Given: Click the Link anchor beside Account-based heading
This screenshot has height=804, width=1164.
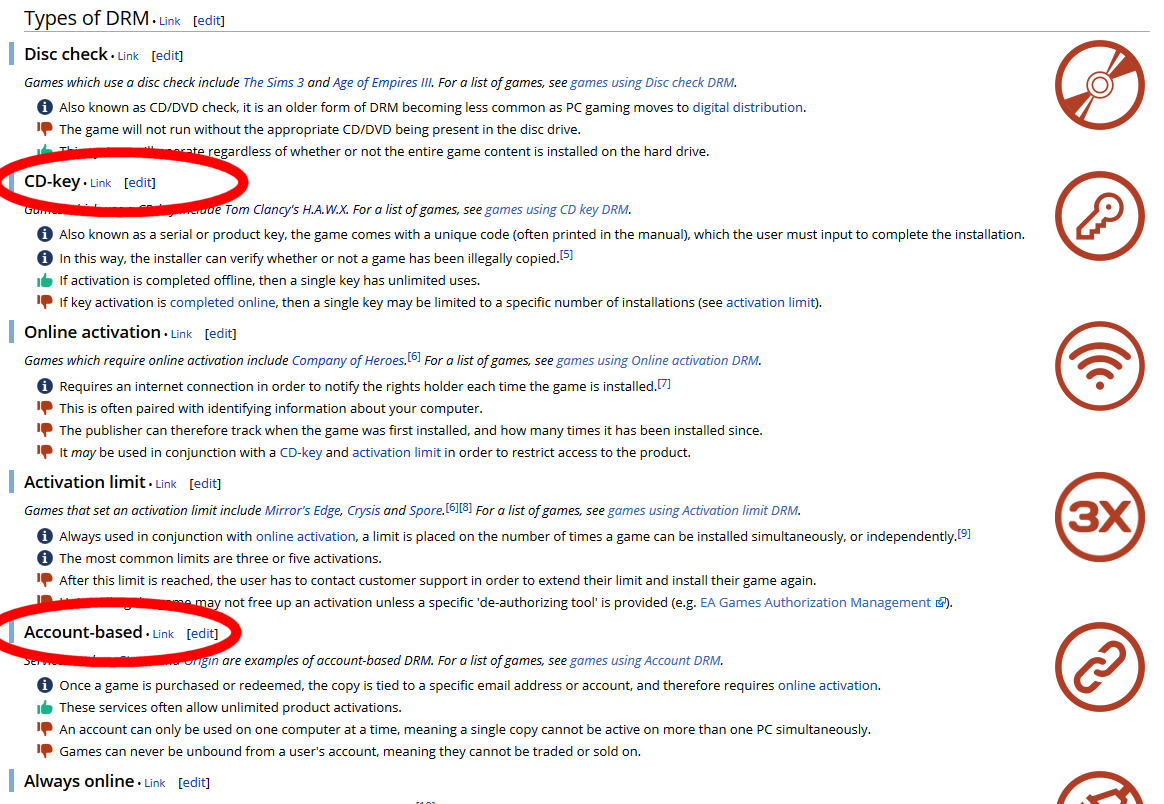Looking at the screenshot, I should 163,635.
